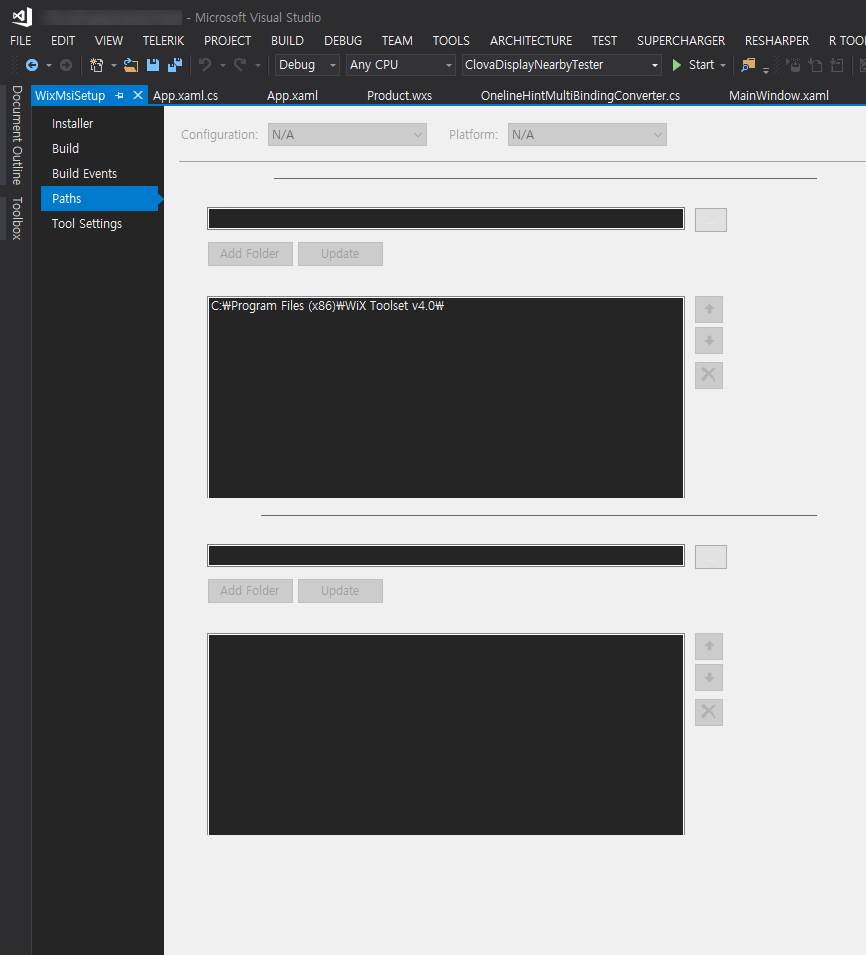866x955 pixels.
Task: Click the Save floppy disk icon
Action: pyautogui.click(x=153, y=65)
